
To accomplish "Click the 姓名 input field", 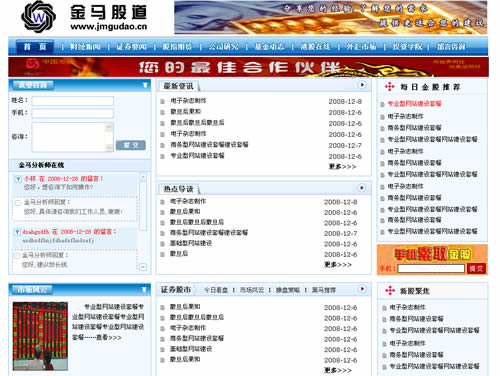I will pyautogui.click(x=73, y=101).
